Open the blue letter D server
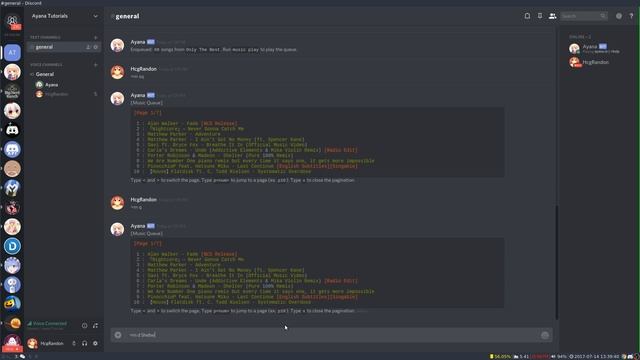The image size is (640, 360). 12,246
